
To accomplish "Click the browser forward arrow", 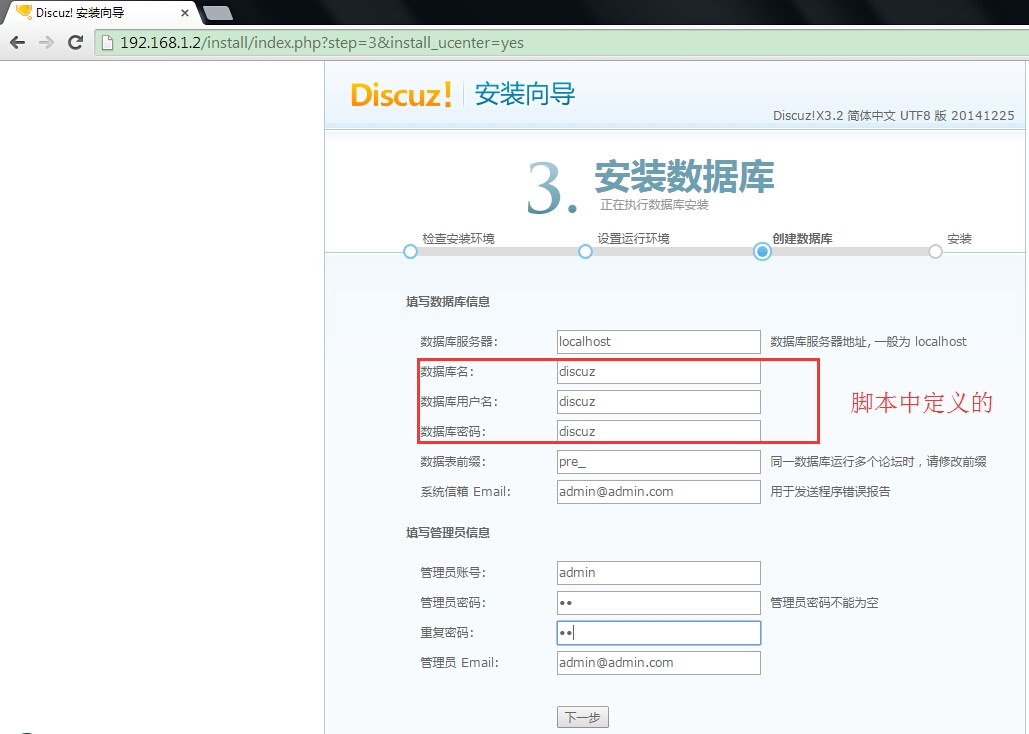I will 45,42.
